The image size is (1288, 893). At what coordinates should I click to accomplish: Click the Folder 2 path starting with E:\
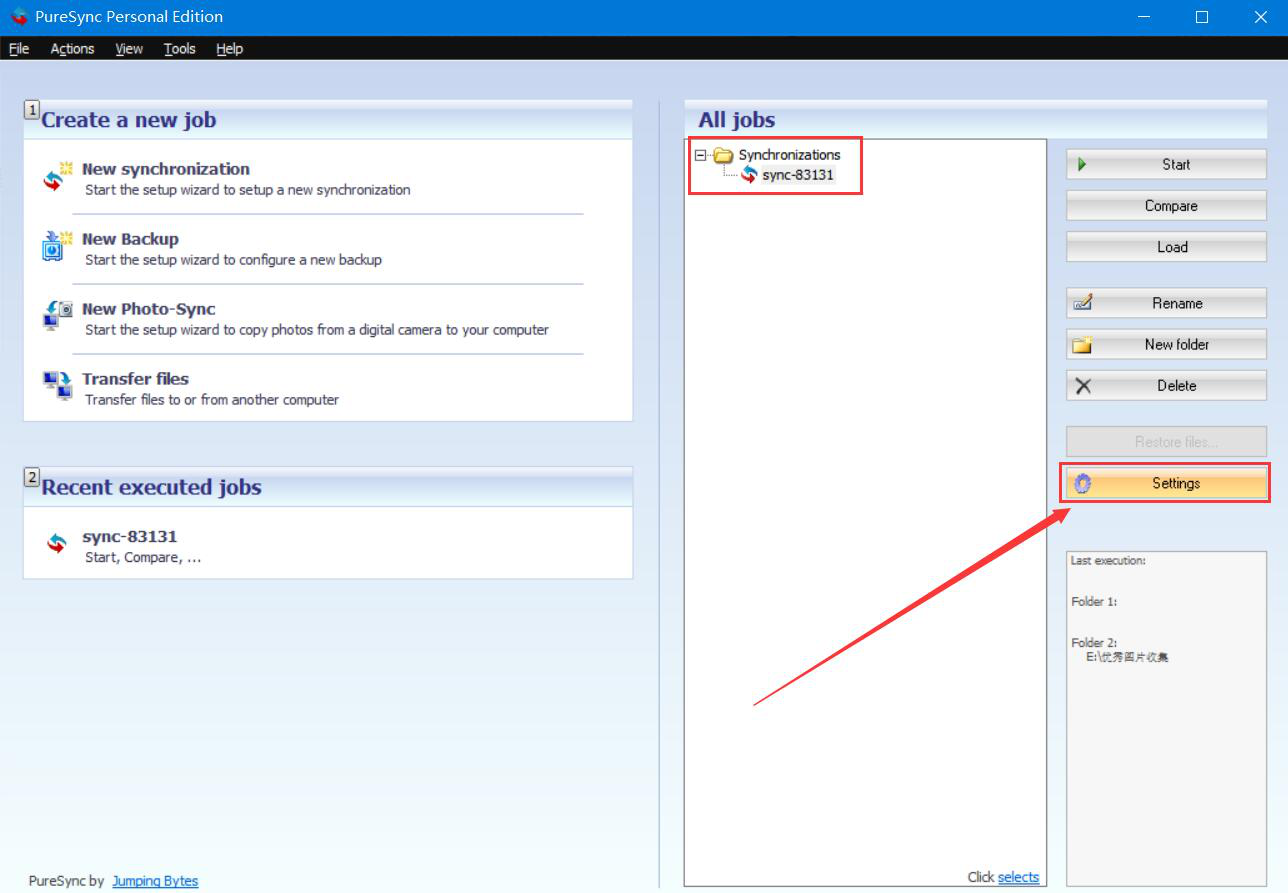tap(1127, 658)
